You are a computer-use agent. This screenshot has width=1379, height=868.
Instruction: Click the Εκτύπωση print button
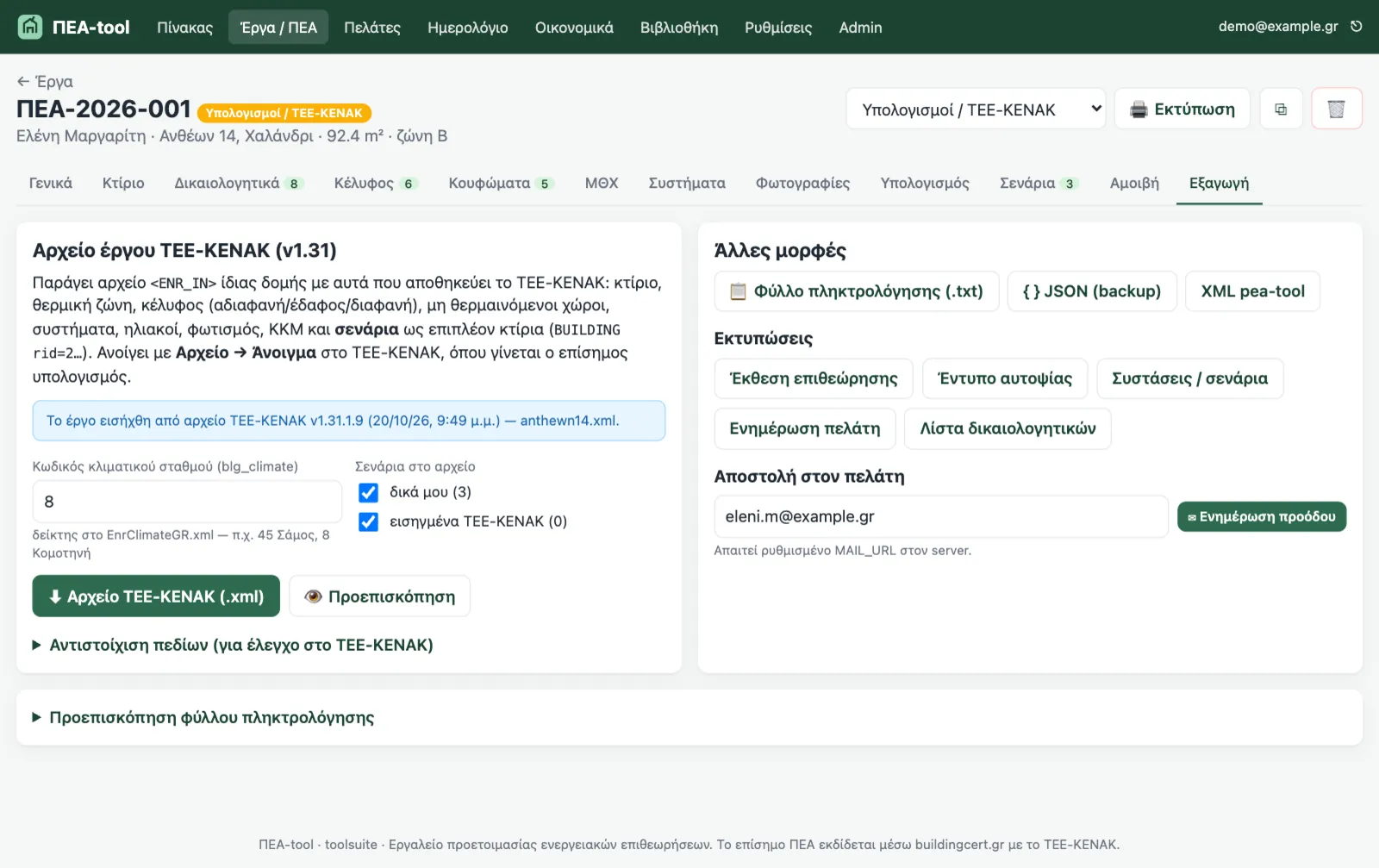point(1182,109)
